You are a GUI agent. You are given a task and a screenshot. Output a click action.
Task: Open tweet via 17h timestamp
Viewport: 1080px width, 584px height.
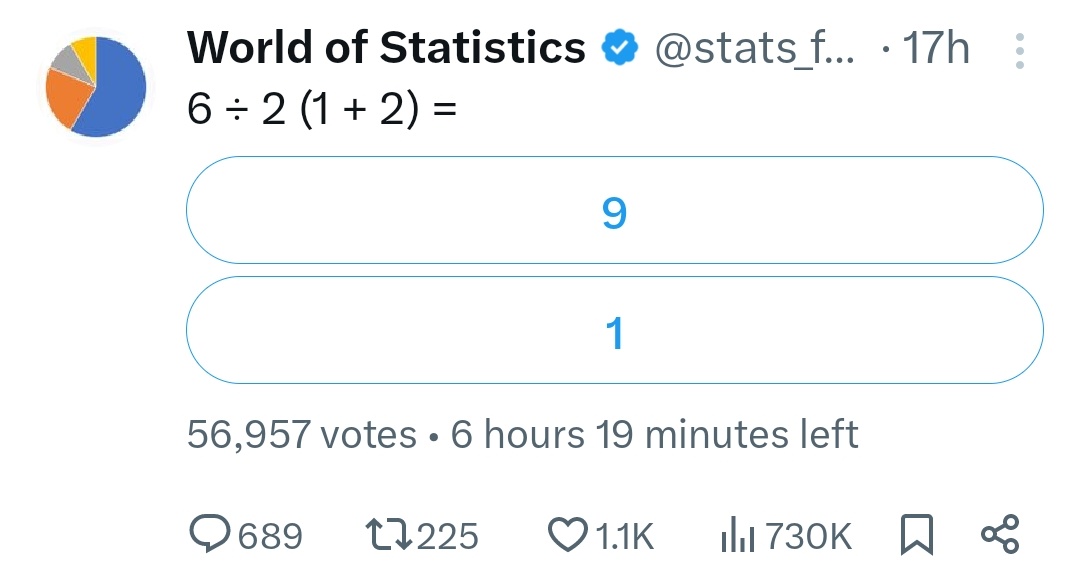tap(935, 48)
